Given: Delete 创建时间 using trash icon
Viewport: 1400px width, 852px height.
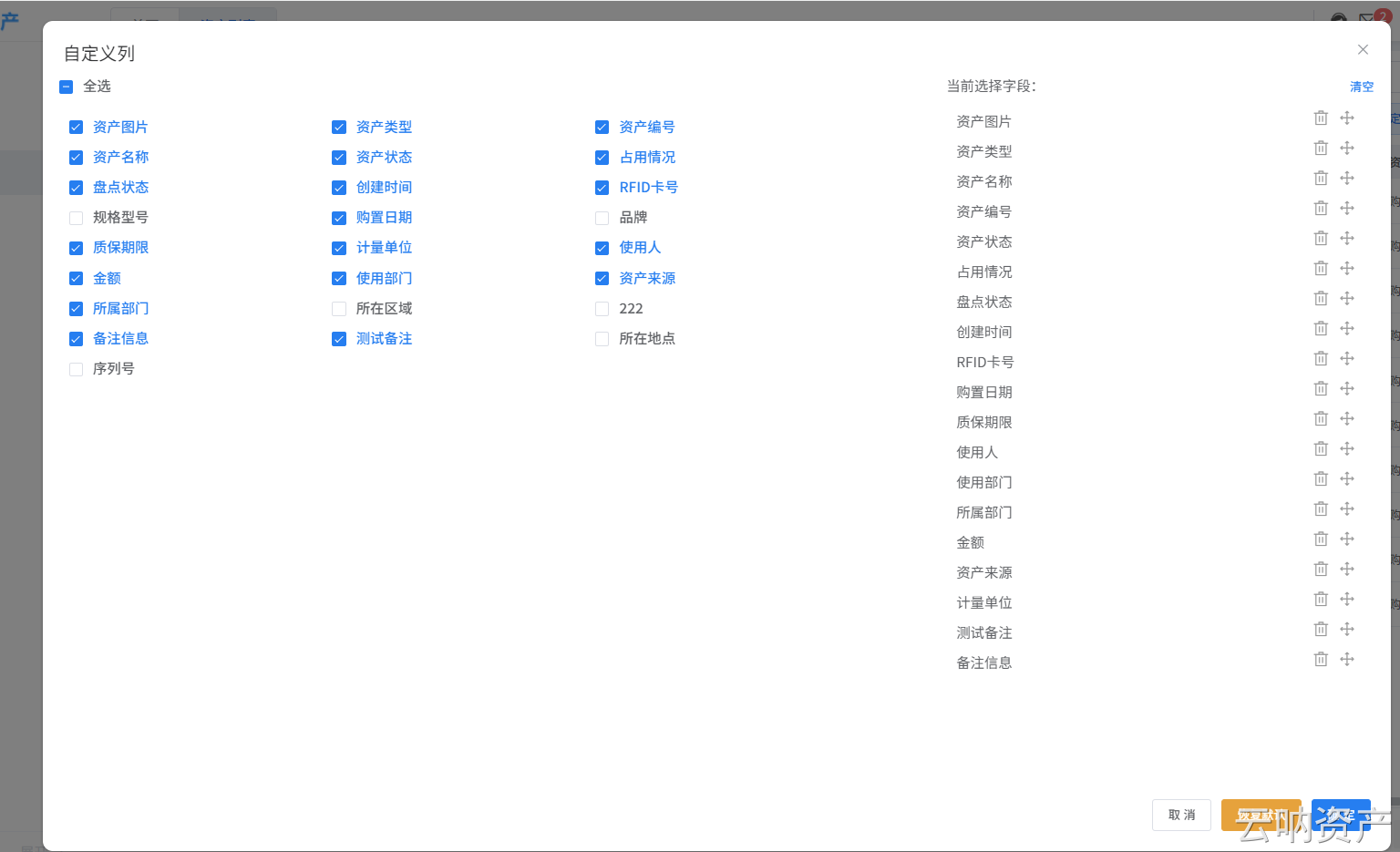Looking at the screenshot, I should point(1321,328).
